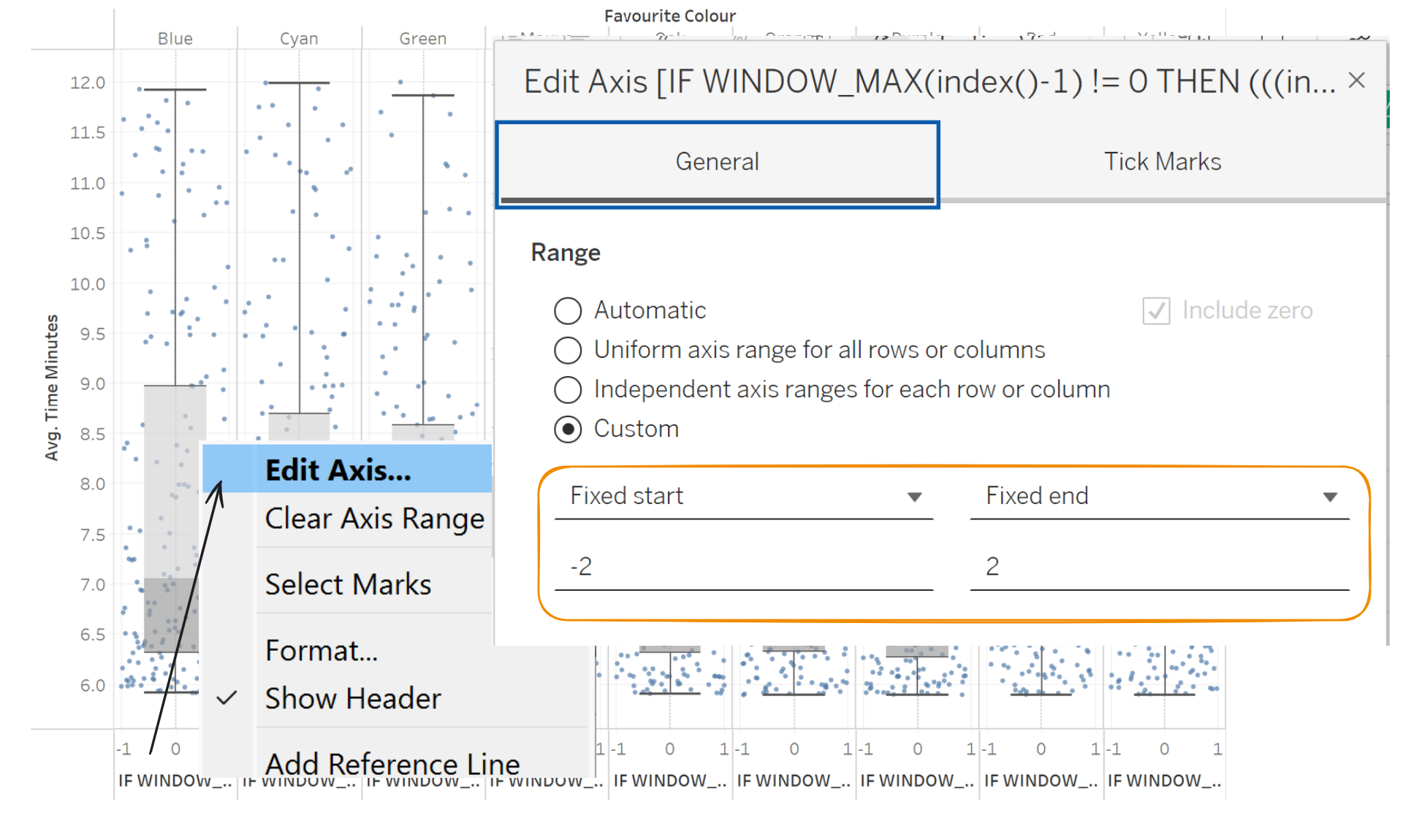
Task: Choose Uniform axis range radio button
Action: [568, 350]
